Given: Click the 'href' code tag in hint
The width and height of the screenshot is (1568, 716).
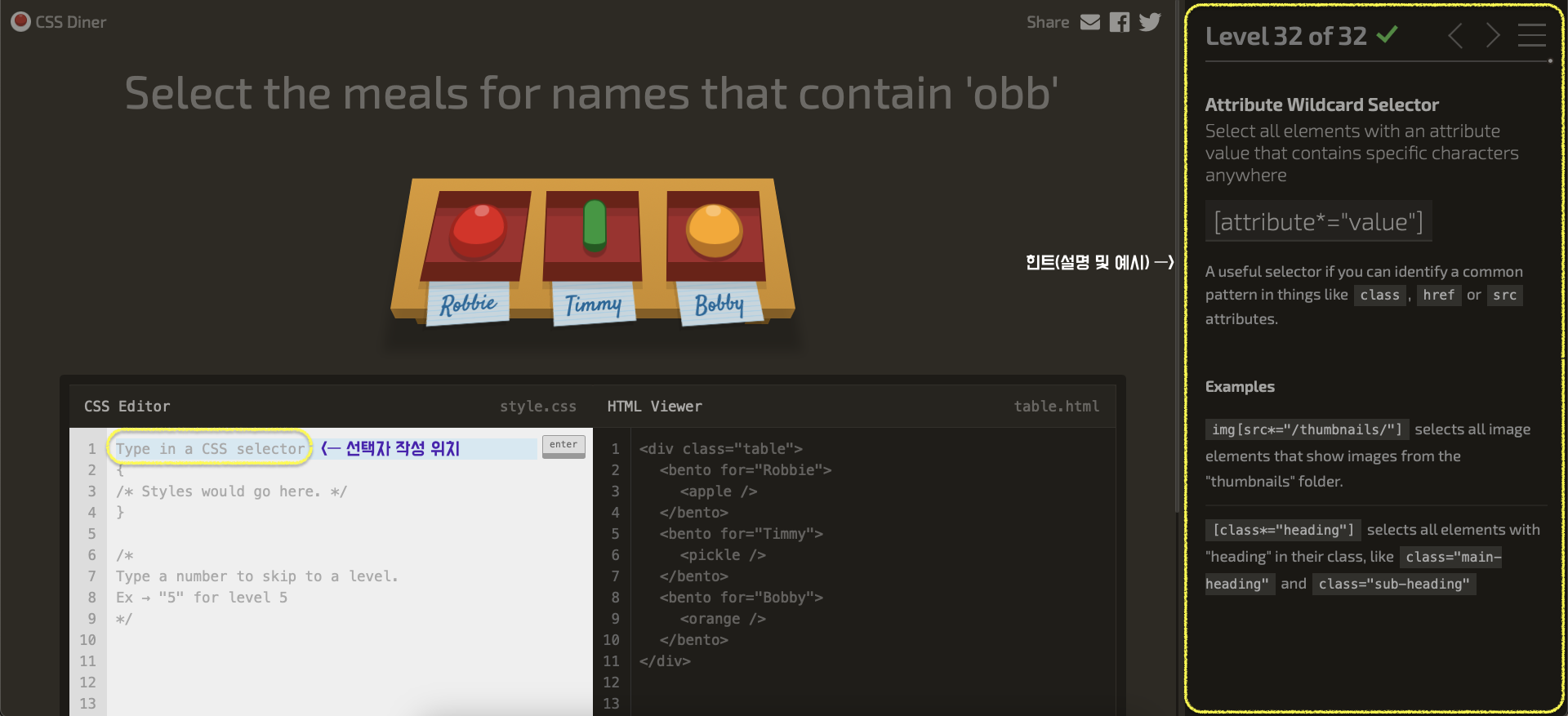Looking at the screenshot, I should (1438, 295).
